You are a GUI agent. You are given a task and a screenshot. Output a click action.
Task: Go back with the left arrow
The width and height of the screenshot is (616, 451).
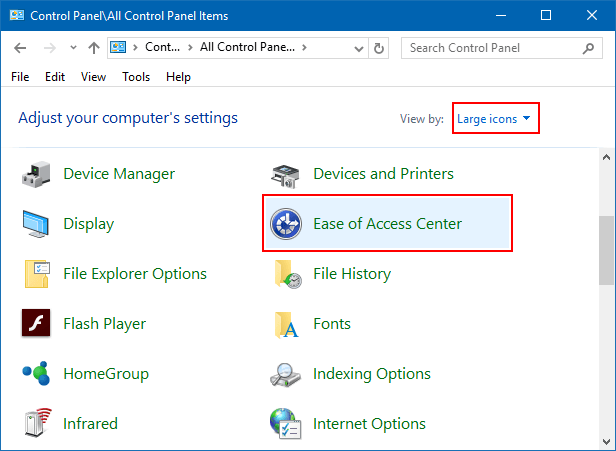(x=20, y=48)
